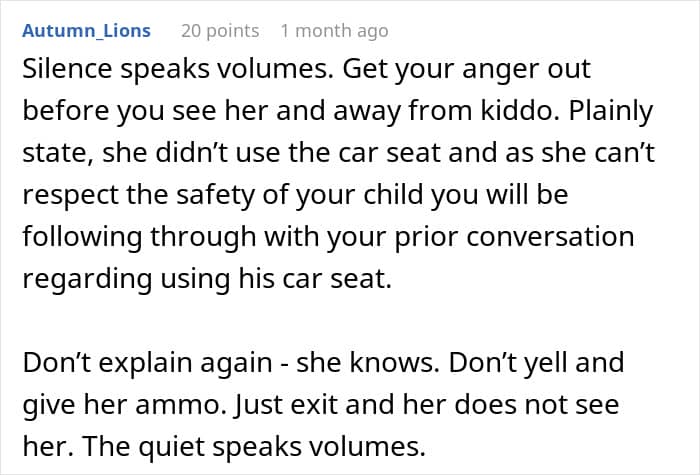Click the words prior conversation

pos(514,237)
